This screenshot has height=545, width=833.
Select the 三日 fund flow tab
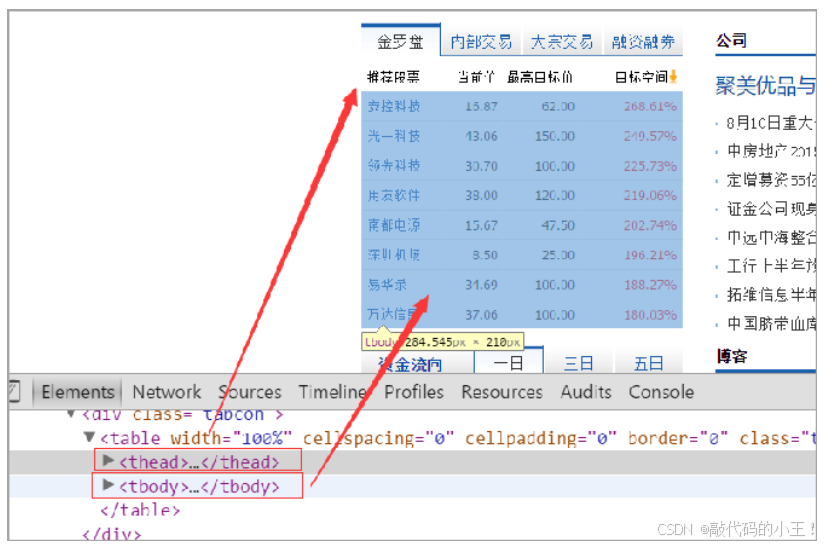click(x=579, y=363)
